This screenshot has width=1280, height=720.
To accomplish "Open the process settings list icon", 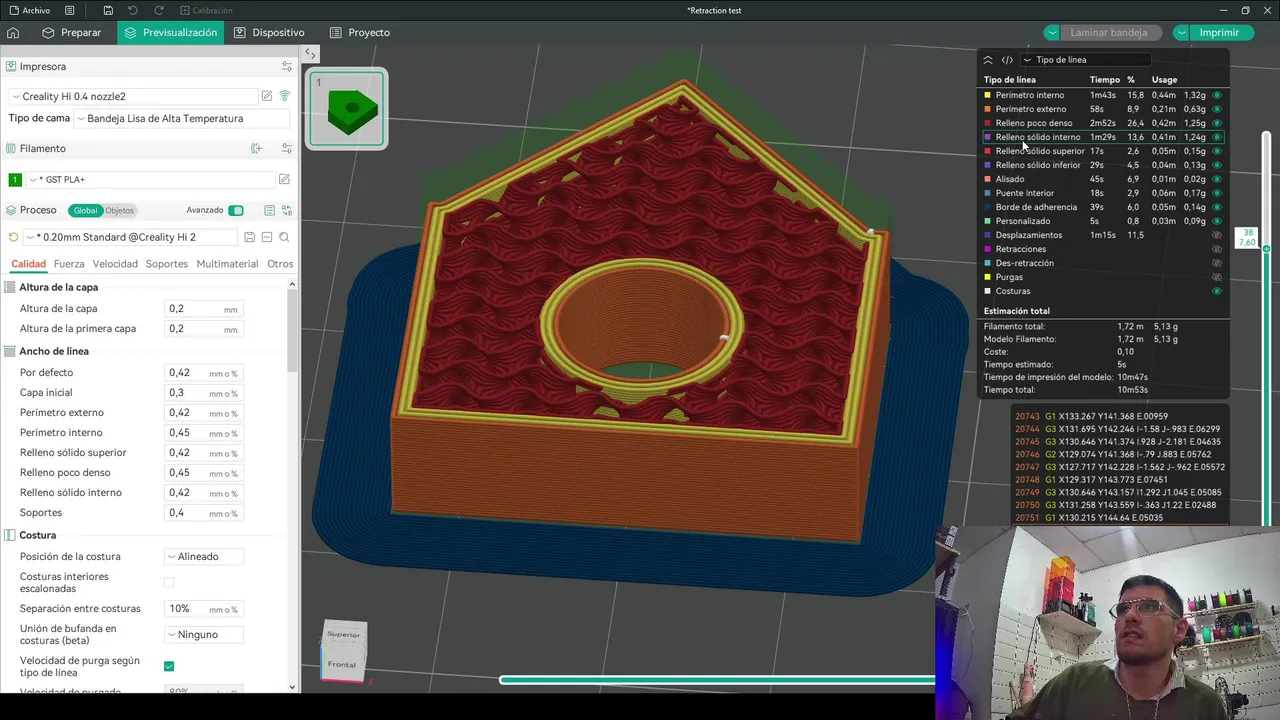I will pyautogui.click(x=269, y=210).
